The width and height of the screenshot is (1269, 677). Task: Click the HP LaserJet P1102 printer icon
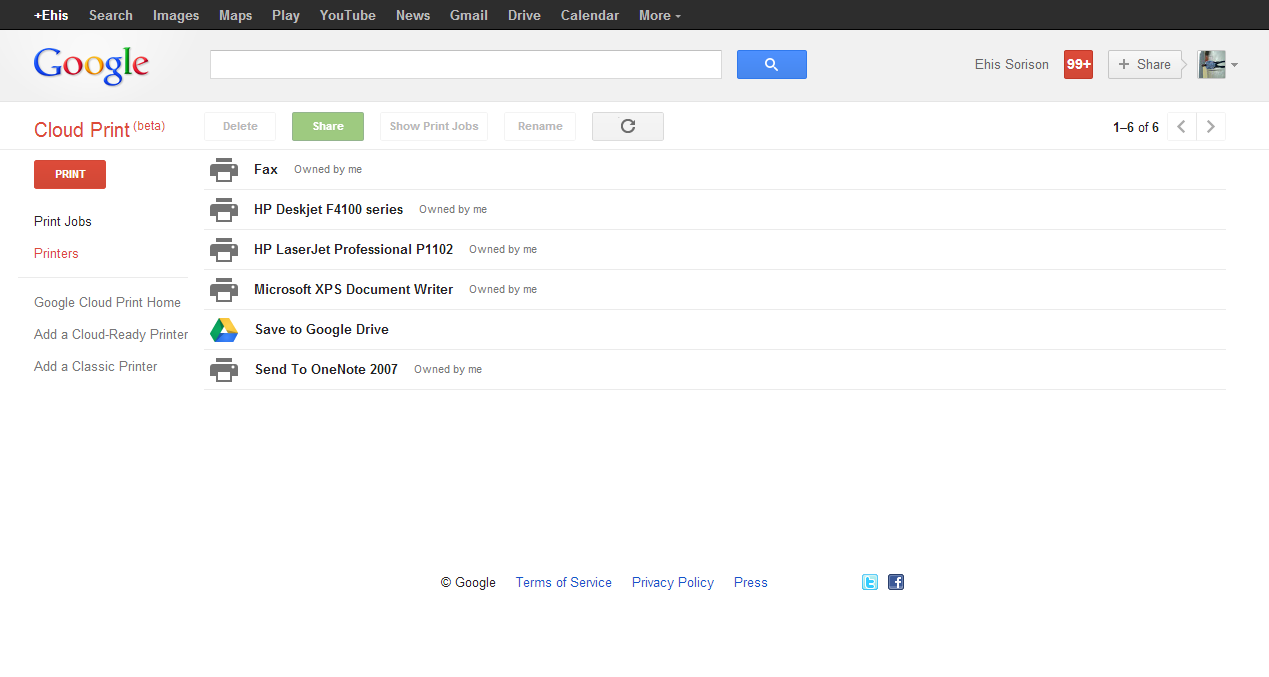(x=224, y=250)
